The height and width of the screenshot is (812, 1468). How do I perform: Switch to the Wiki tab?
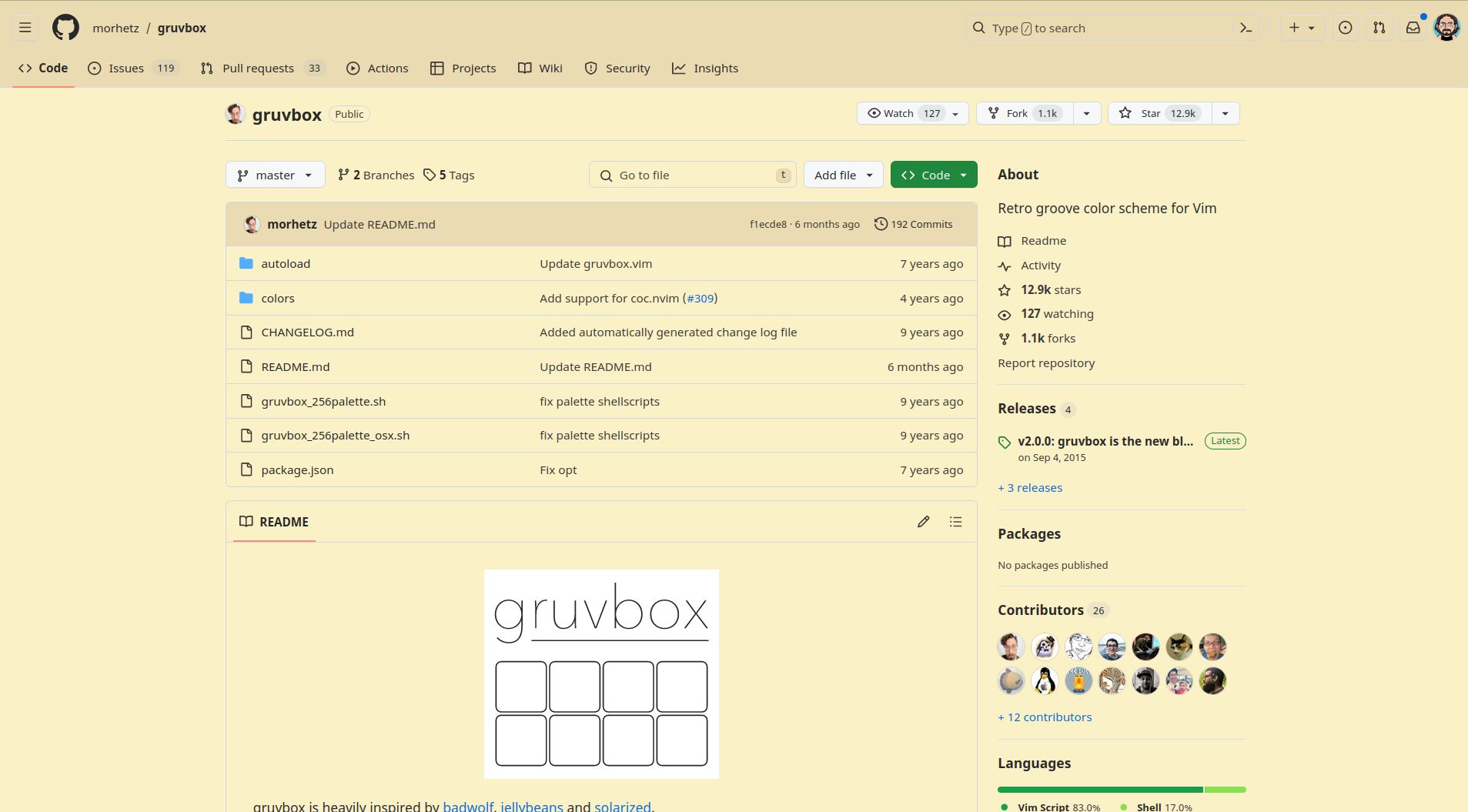[540, 68]
